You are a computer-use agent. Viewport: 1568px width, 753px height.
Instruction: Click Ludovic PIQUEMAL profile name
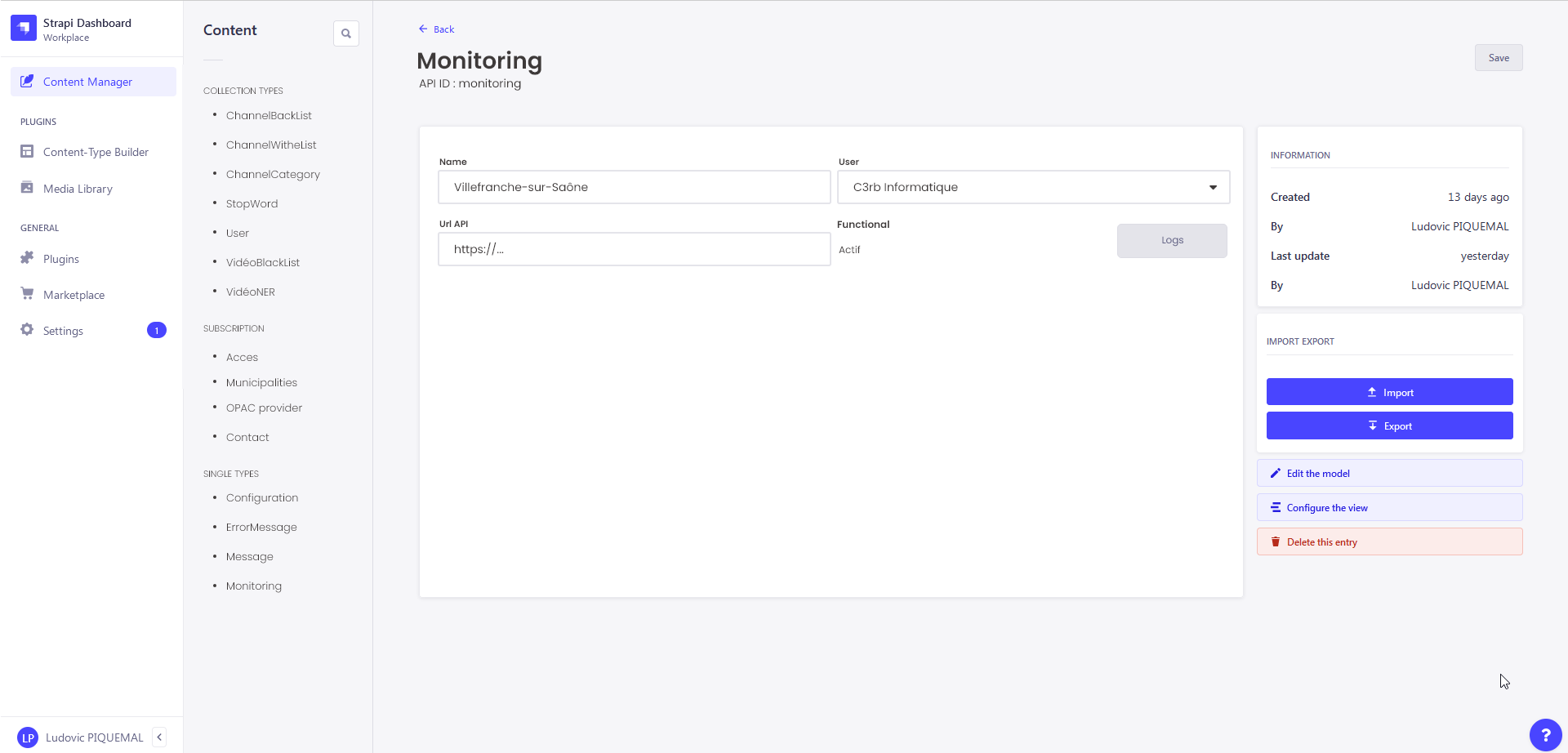[94, 737]
